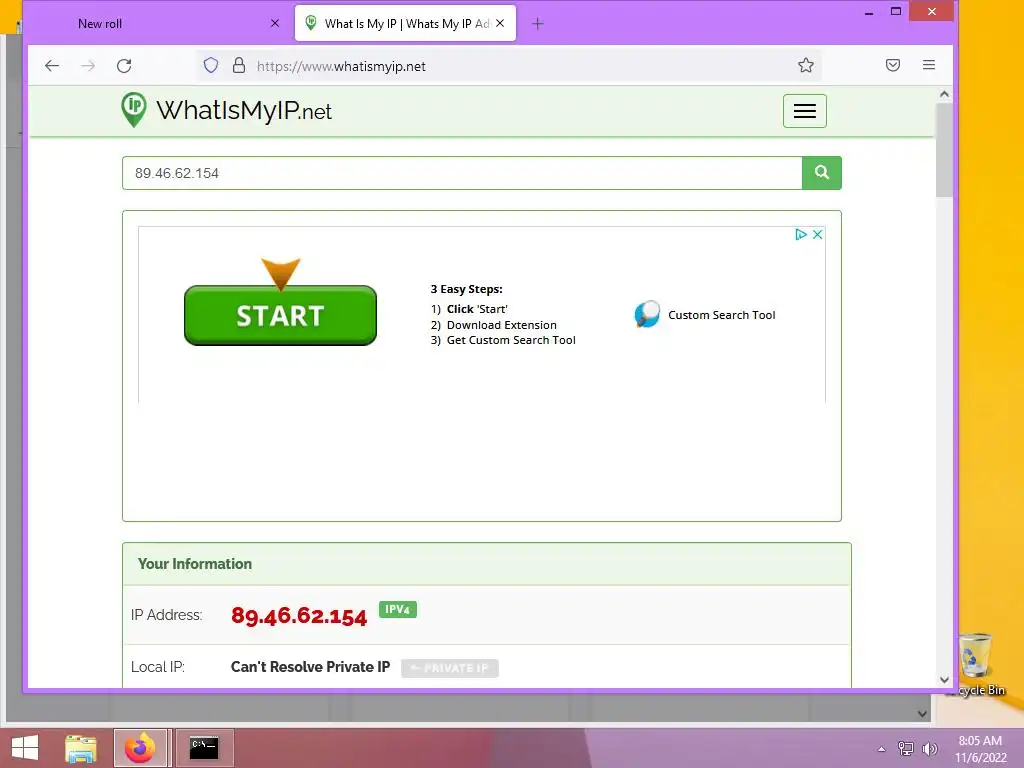Save page to Pocket
The height and width of the screenshot is (768, 1024).
(893, 65)
